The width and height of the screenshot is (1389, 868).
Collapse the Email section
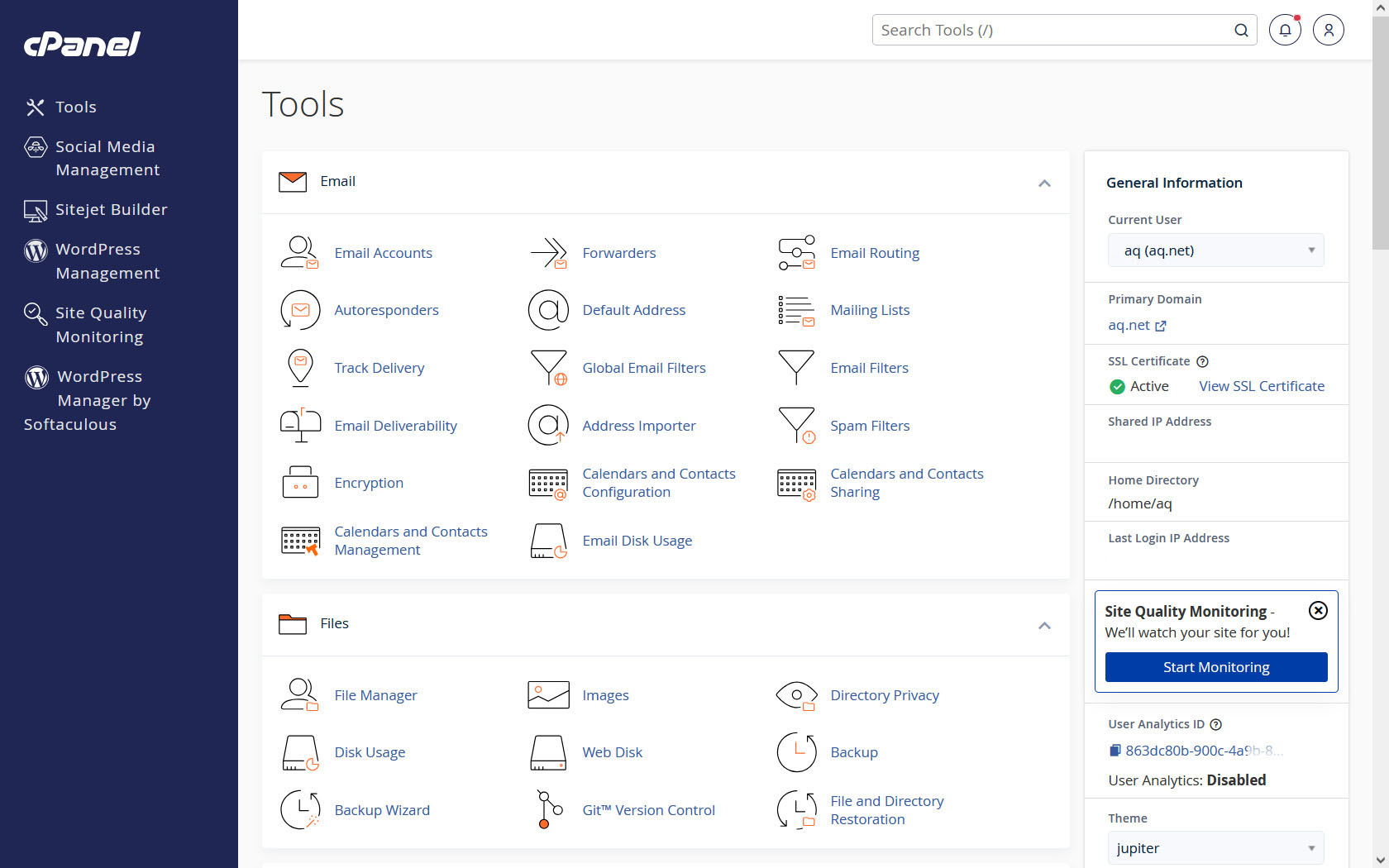pos(1044,183)
